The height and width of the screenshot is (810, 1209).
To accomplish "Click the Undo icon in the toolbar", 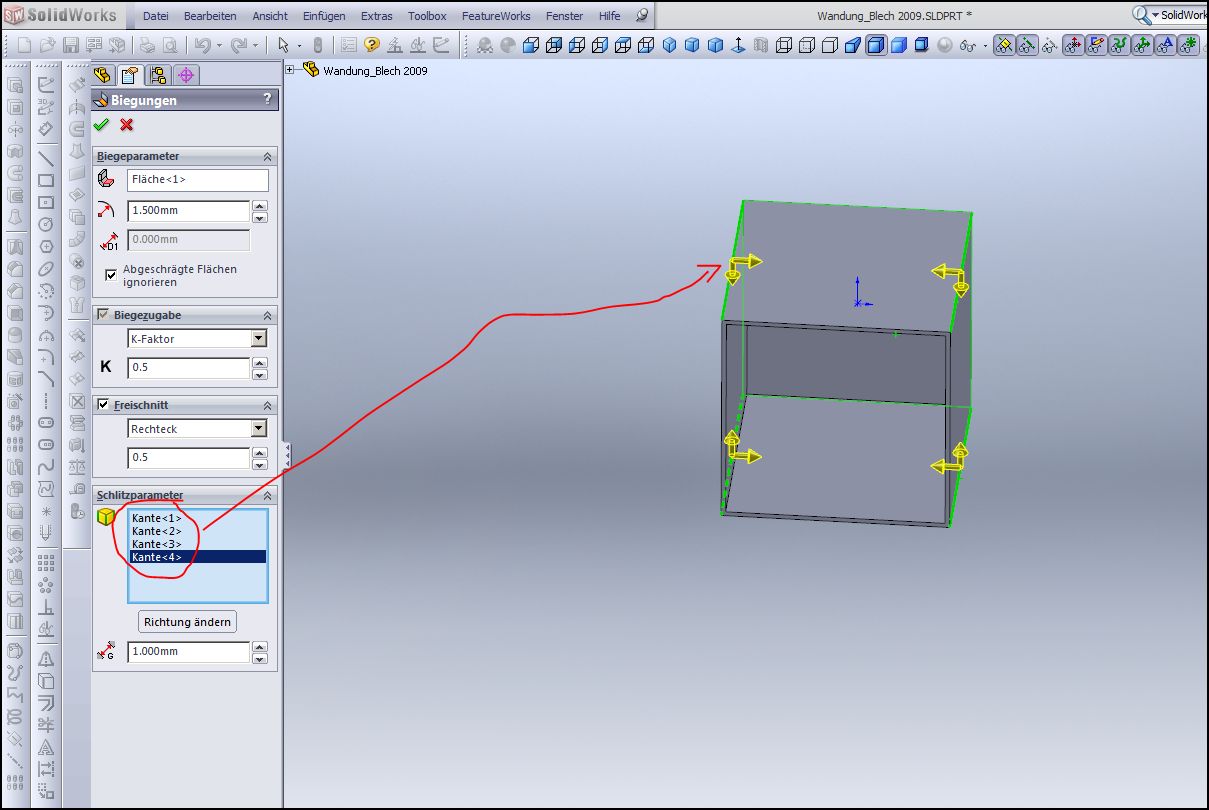I will tap(201, 45).
